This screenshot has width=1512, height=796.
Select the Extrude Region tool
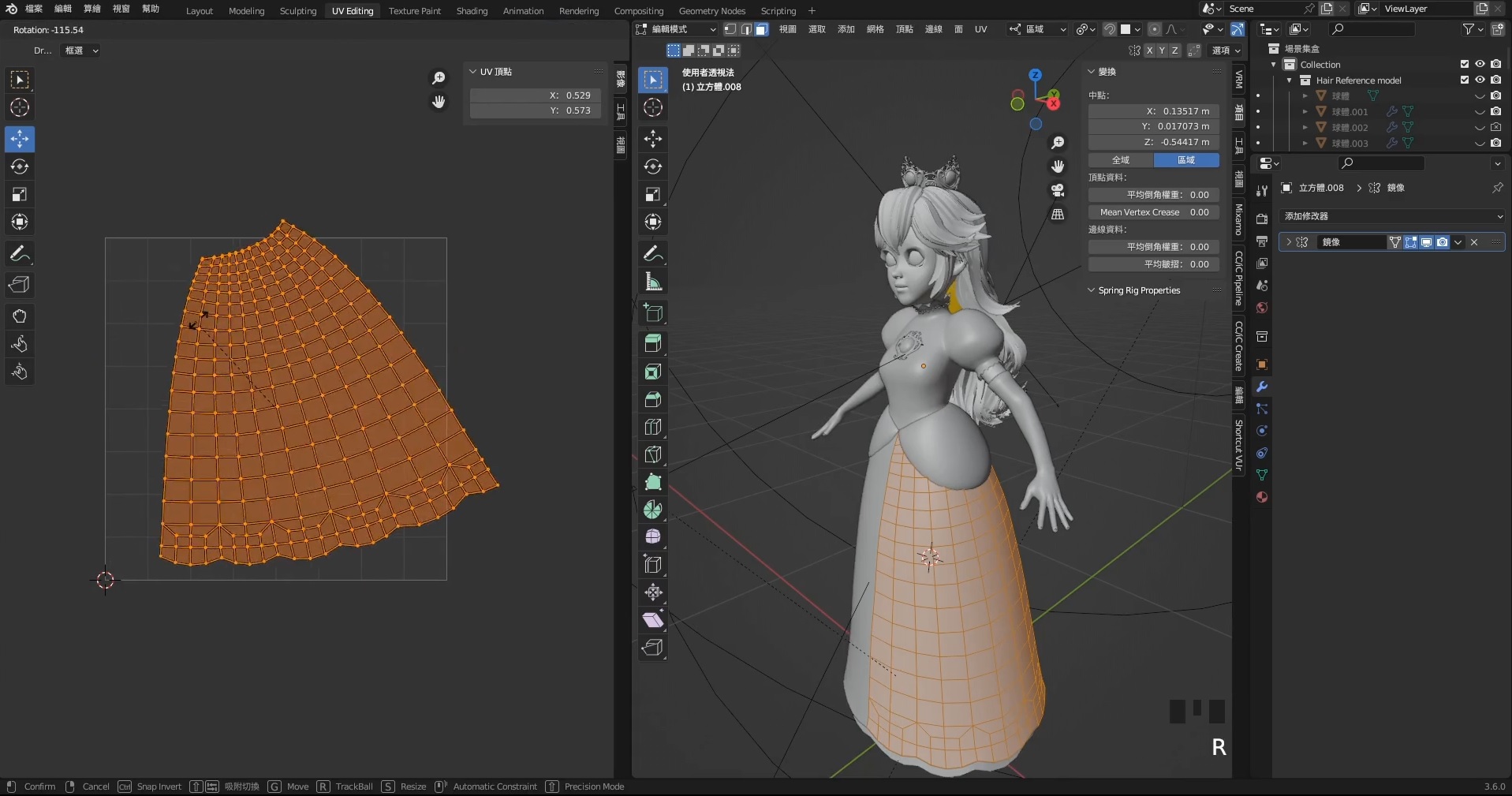[x=653, y=343]
